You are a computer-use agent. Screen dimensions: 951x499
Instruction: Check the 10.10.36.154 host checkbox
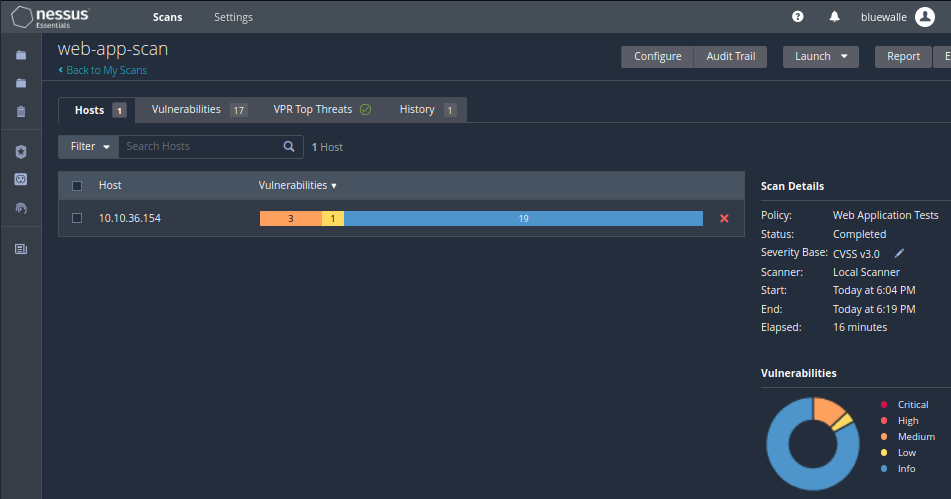click(x=77, y=218)
